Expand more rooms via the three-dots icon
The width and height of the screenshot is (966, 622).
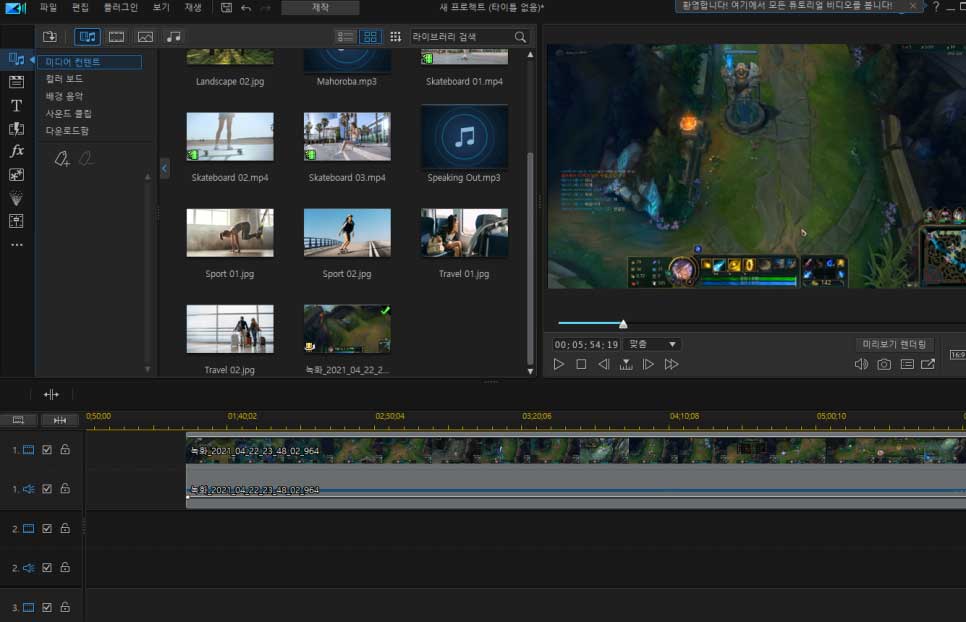pyautogui.click(x=16, y=245)
